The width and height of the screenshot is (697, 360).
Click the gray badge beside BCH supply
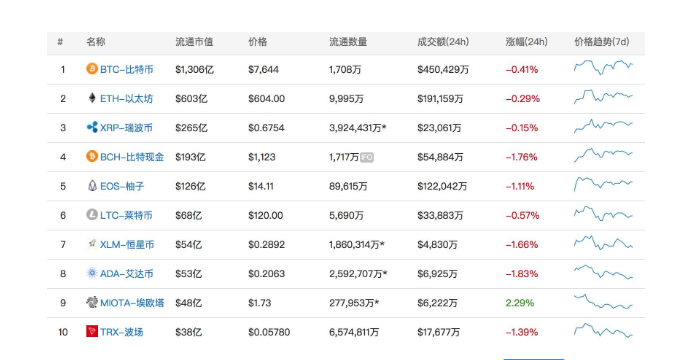click(367, 157)
